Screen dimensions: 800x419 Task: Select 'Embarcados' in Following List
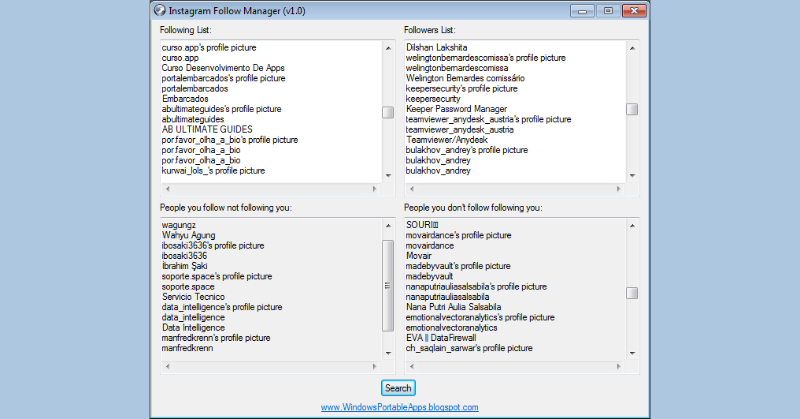(x=185, y=98)
